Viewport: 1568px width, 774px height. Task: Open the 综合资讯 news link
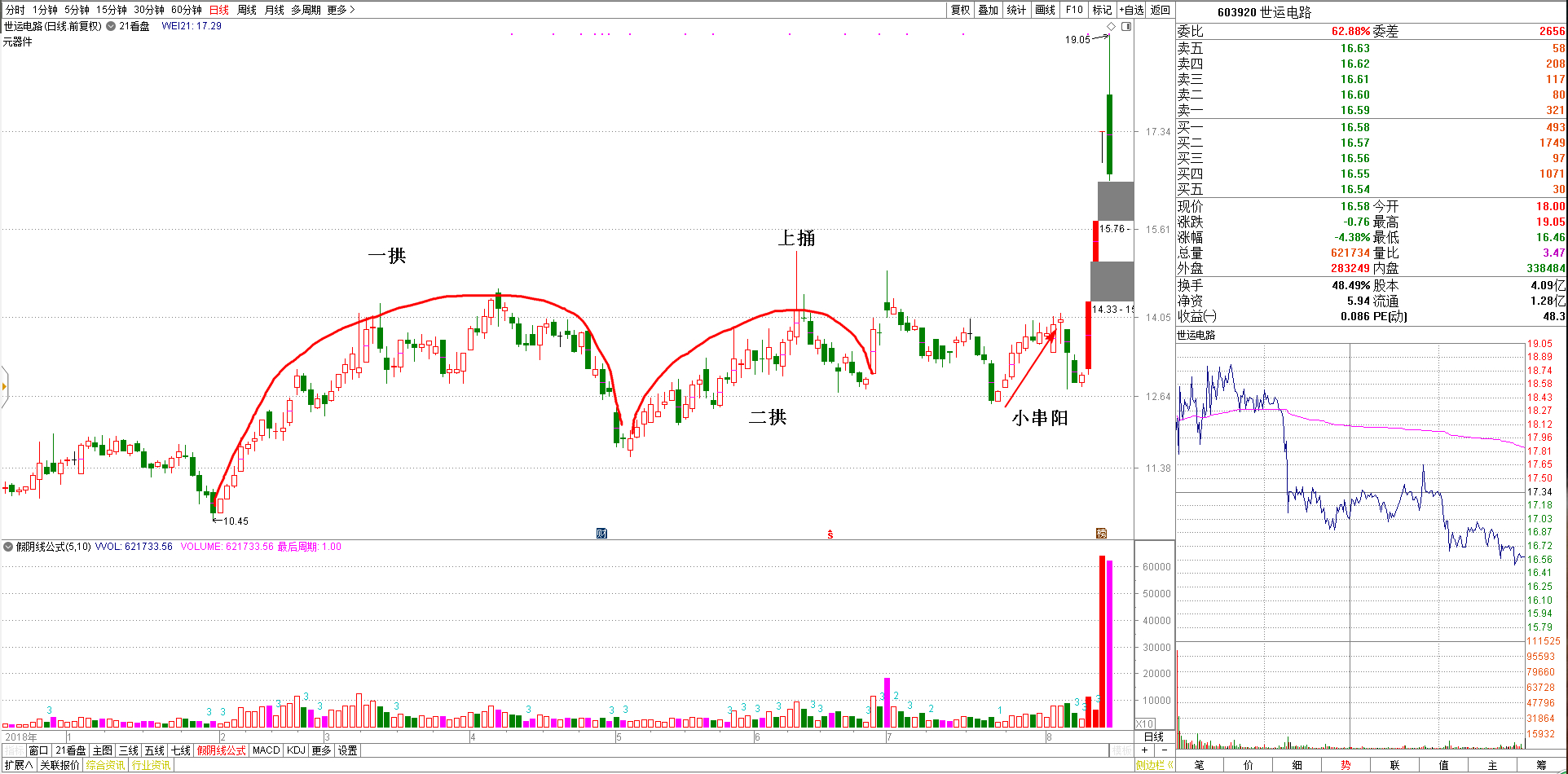point(105,765)
